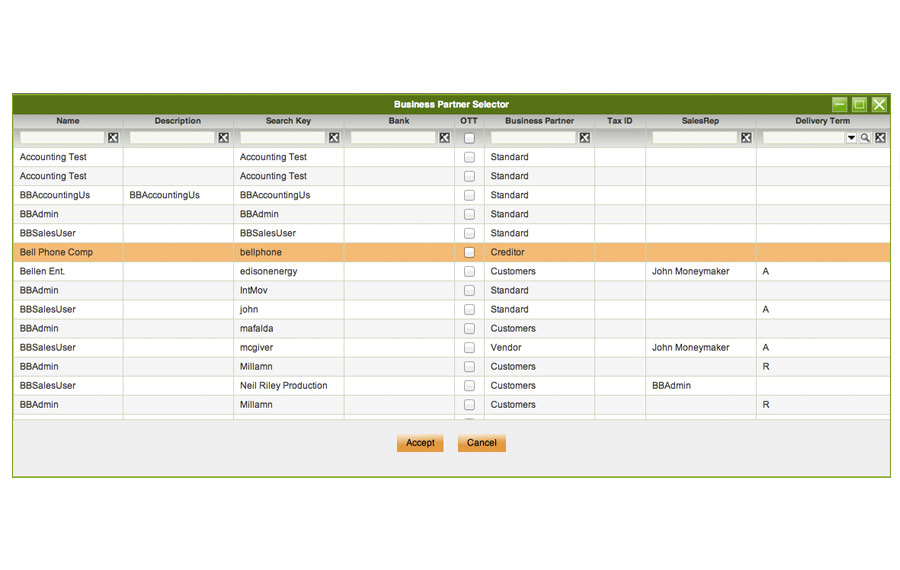Close the Business Partner Selector window

coord(879,104)
